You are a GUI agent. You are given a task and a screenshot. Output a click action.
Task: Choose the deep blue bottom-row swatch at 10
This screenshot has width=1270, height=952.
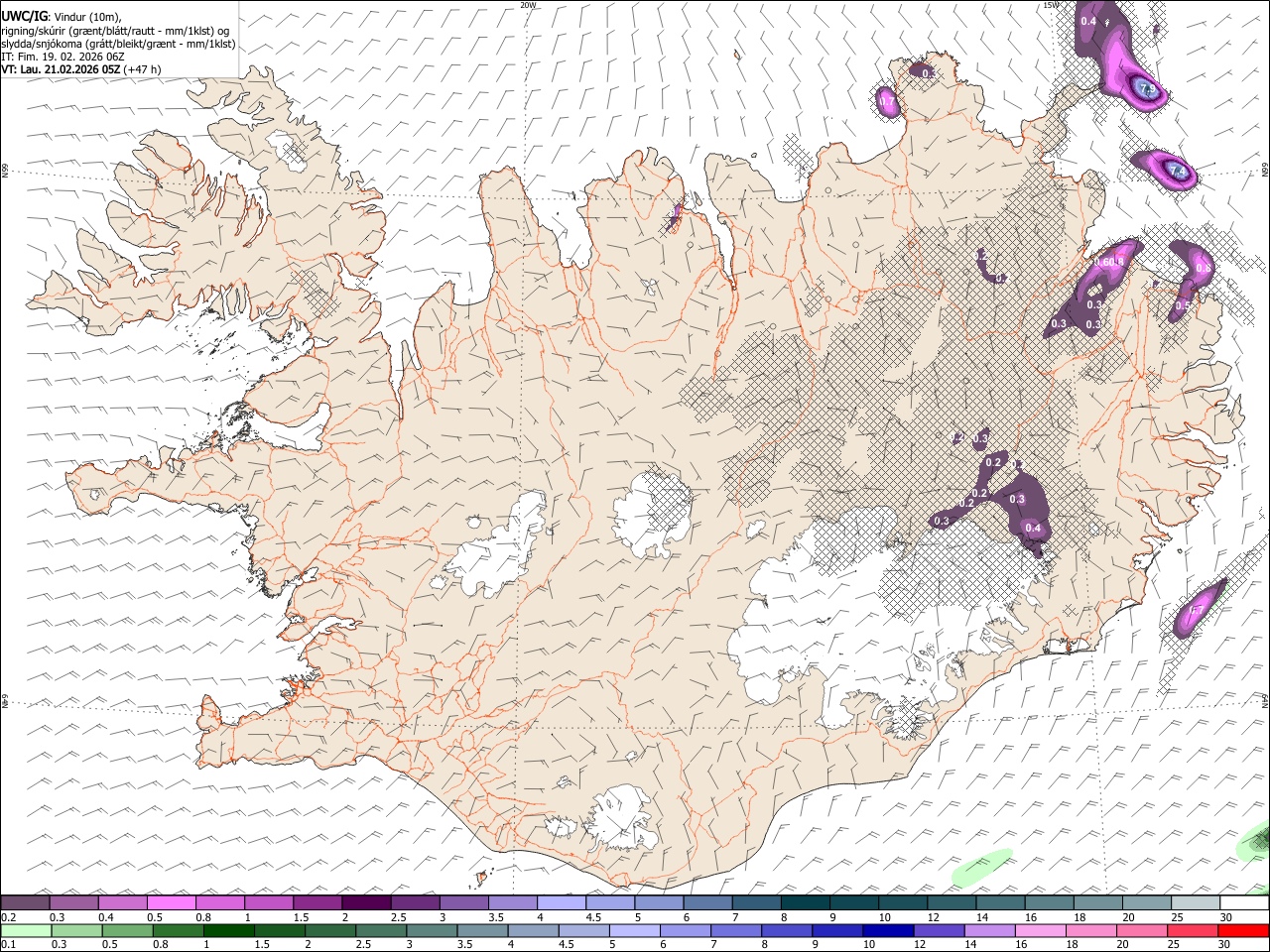[887, 931]
